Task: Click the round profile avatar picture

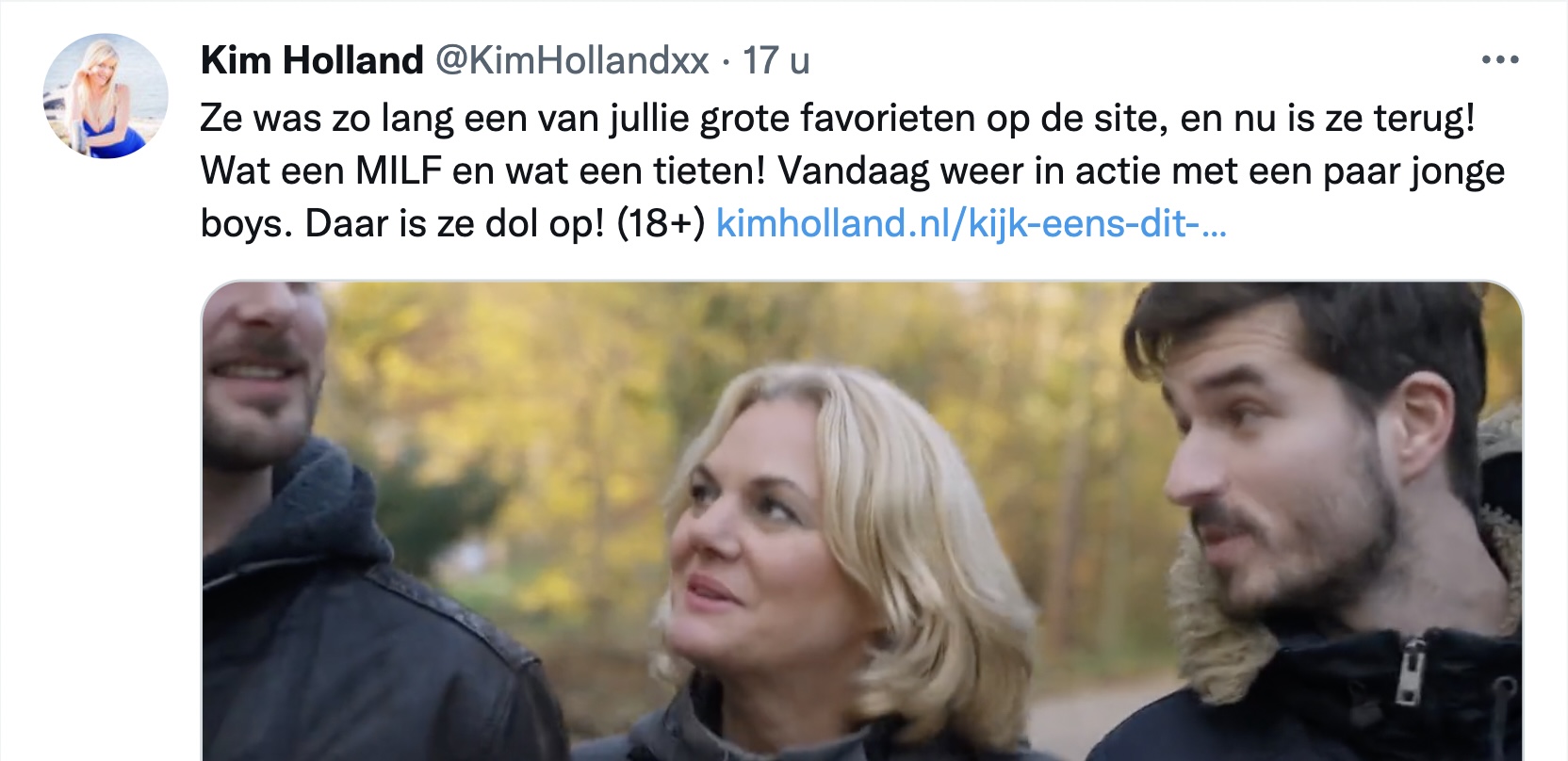Action: 106,96
